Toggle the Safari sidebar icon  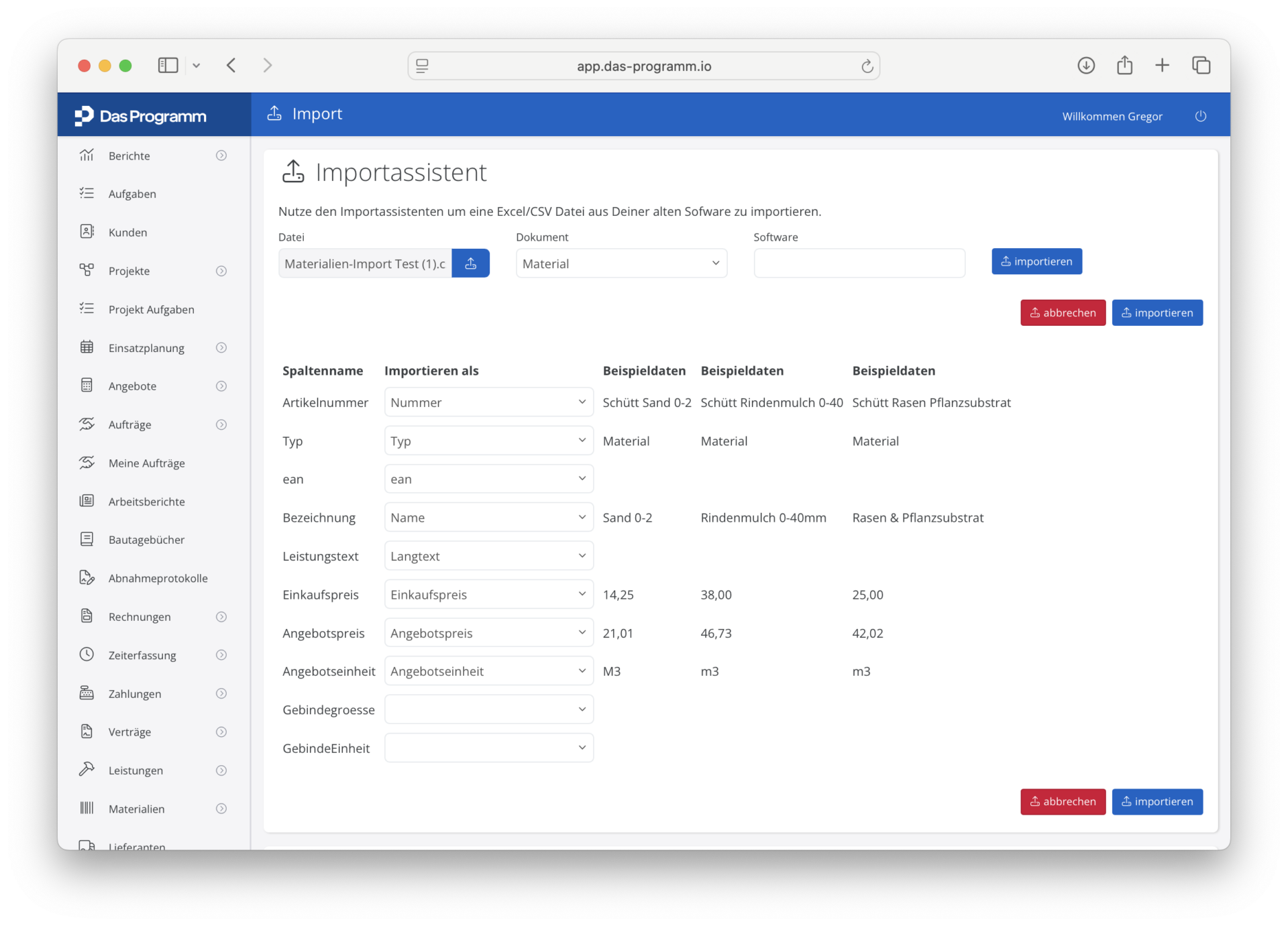pos(168,65)
